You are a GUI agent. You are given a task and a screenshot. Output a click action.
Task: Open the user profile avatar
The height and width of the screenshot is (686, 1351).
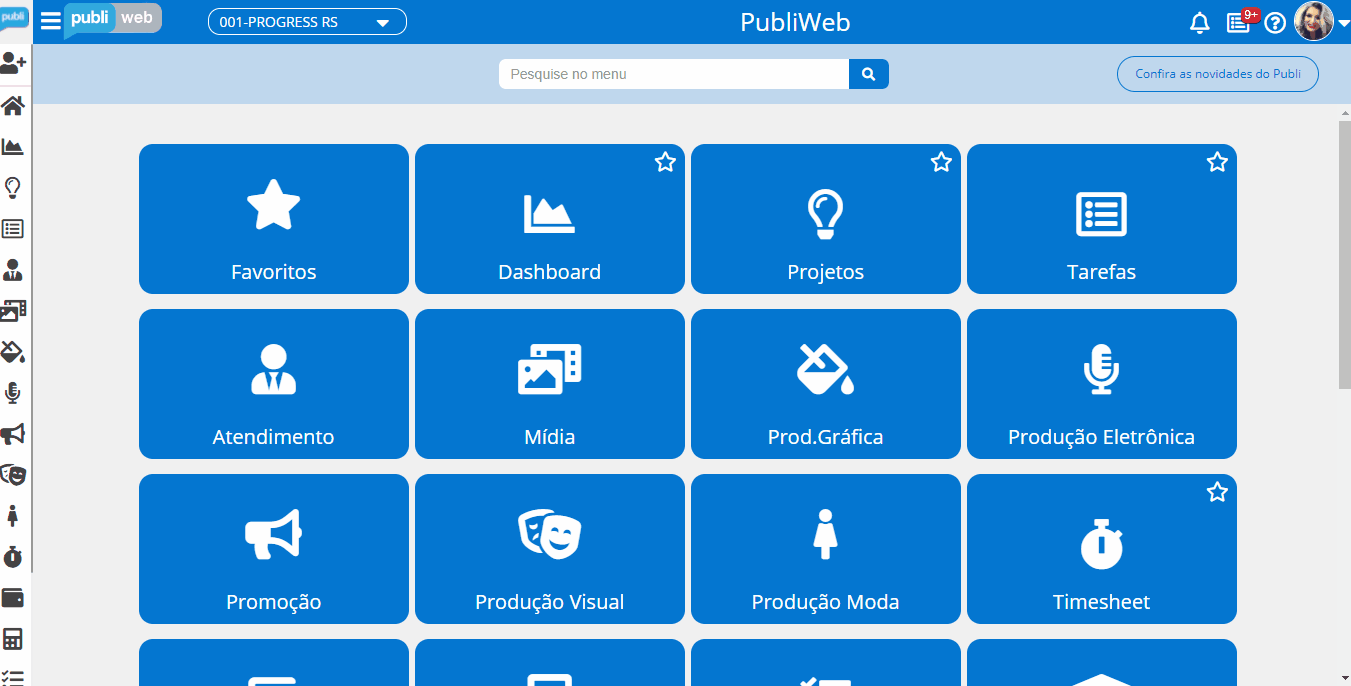[1314, 21]
